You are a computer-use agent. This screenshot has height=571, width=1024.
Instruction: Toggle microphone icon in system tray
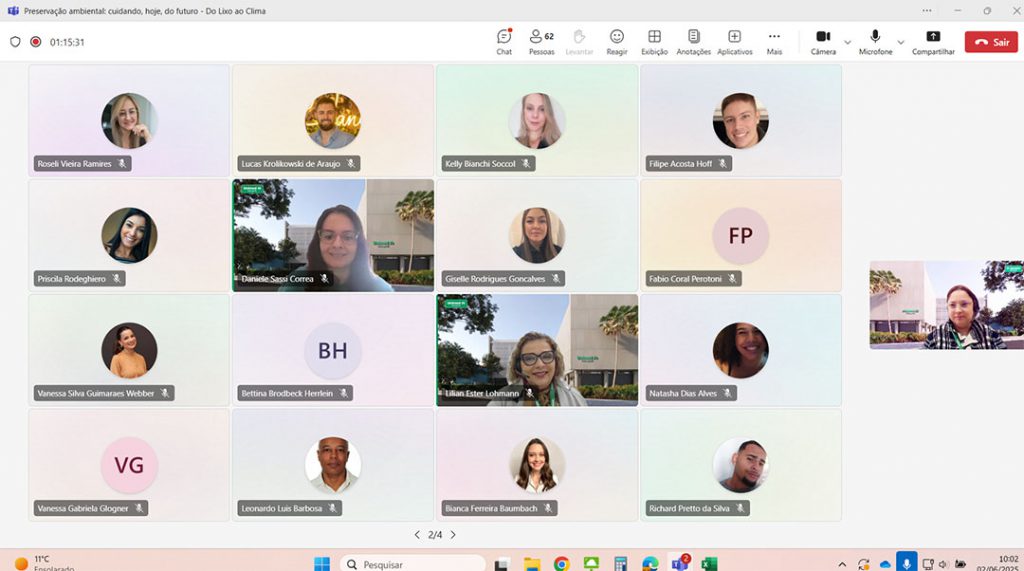click(x=906, y=563)
